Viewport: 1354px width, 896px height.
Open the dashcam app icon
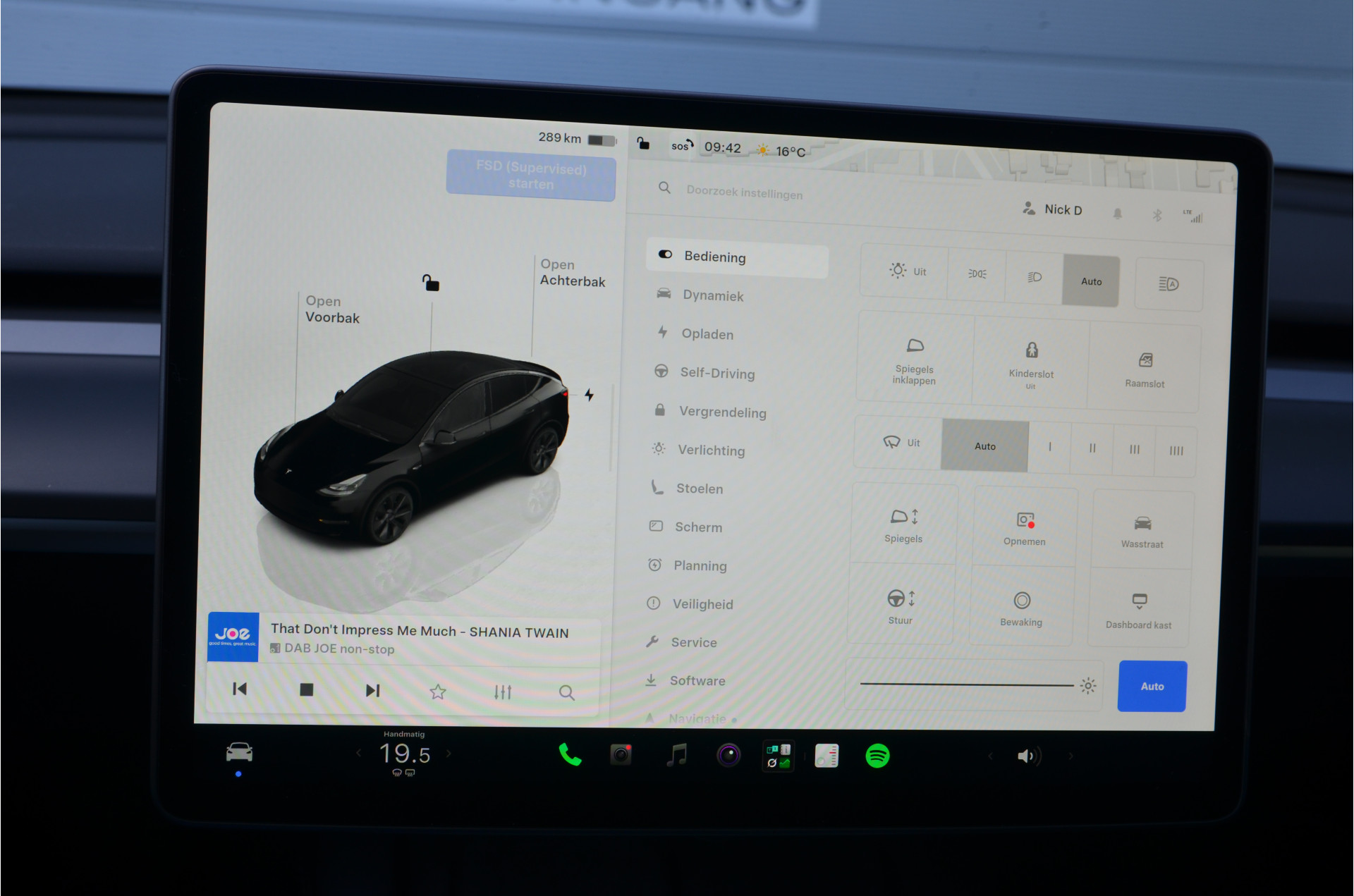point(621,755)
